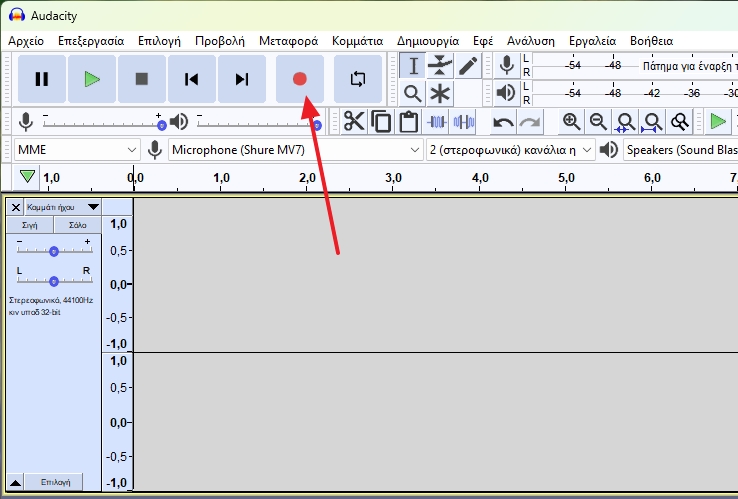Open the Αρχείο menu

coord(28,41)
